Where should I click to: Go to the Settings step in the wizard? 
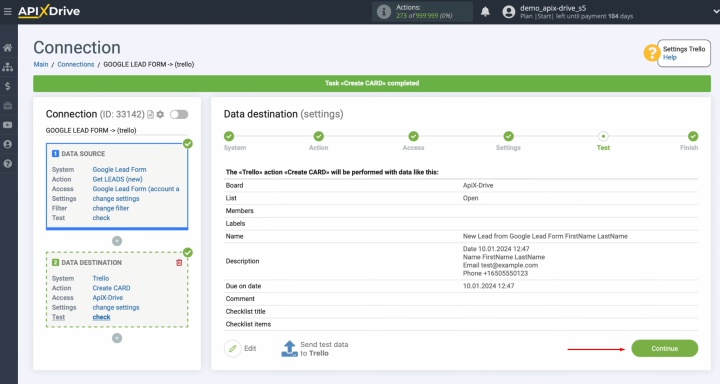pos(508,141)
